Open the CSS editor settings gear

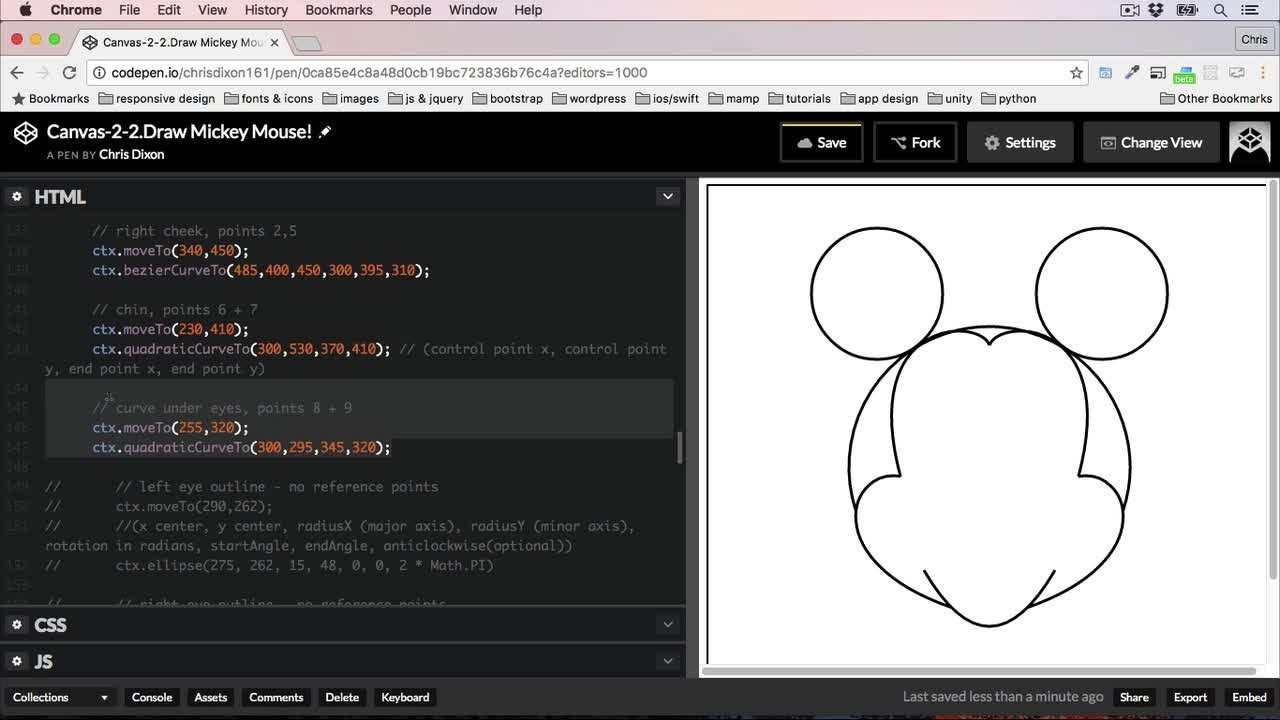pyautogui.click(x=17, y=625)
